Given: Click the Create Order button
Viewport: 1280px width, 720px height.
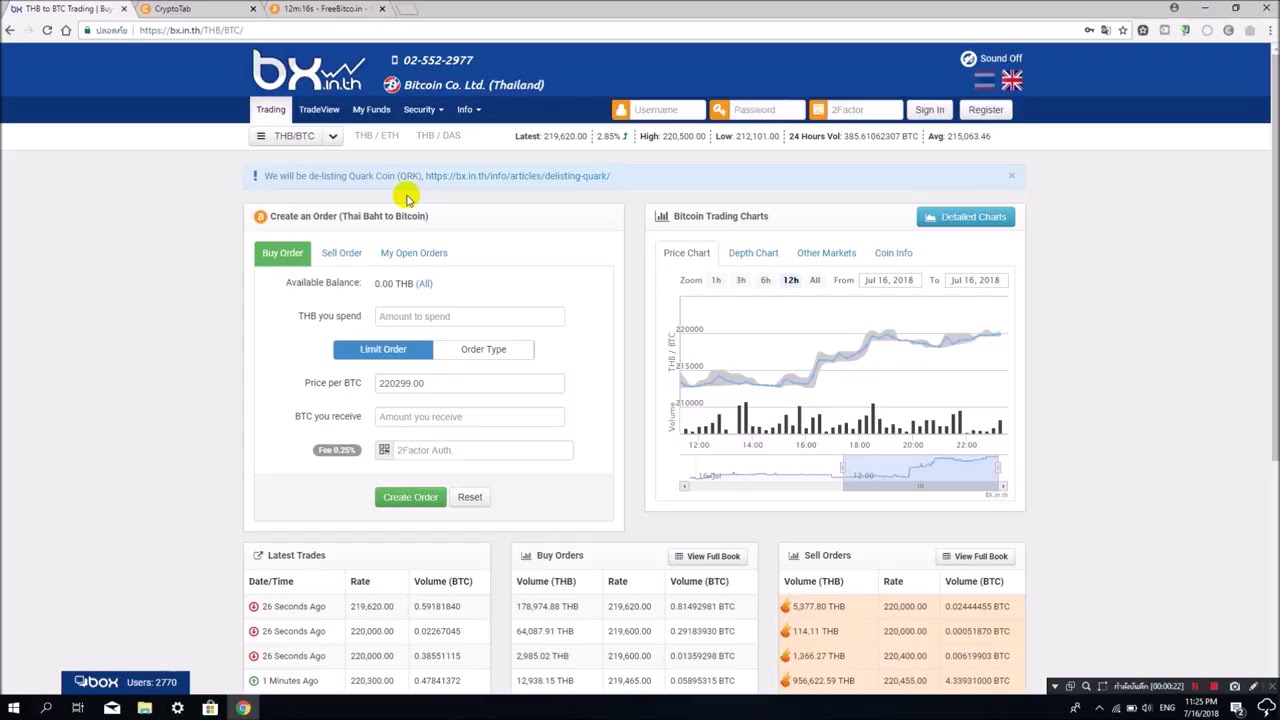Looking at the screenshot, I should click(410, 497).
